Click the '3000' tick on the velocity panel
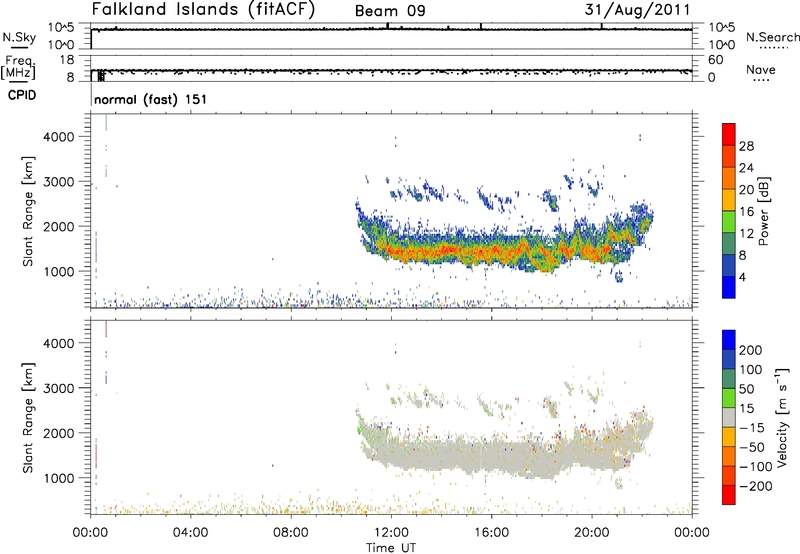The height and width of the screenshot is (554, 800). coord(58,388)
